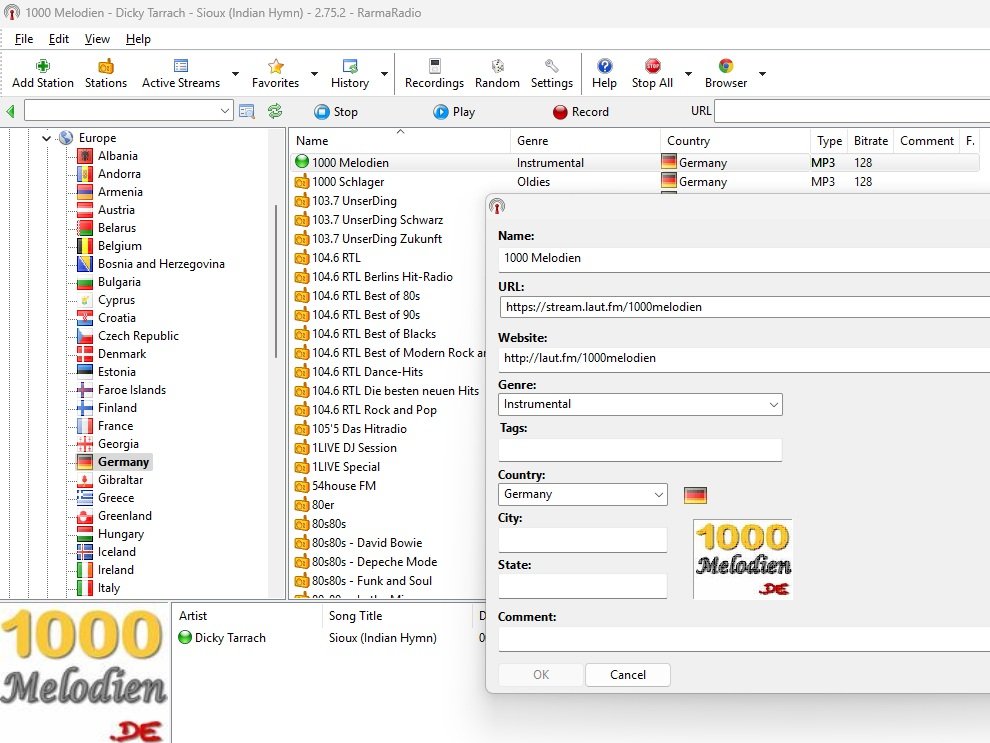This screenshot has height=743, width=990.
Task: Sort stations by the Bitrate column header
Action: coord(871,141)
